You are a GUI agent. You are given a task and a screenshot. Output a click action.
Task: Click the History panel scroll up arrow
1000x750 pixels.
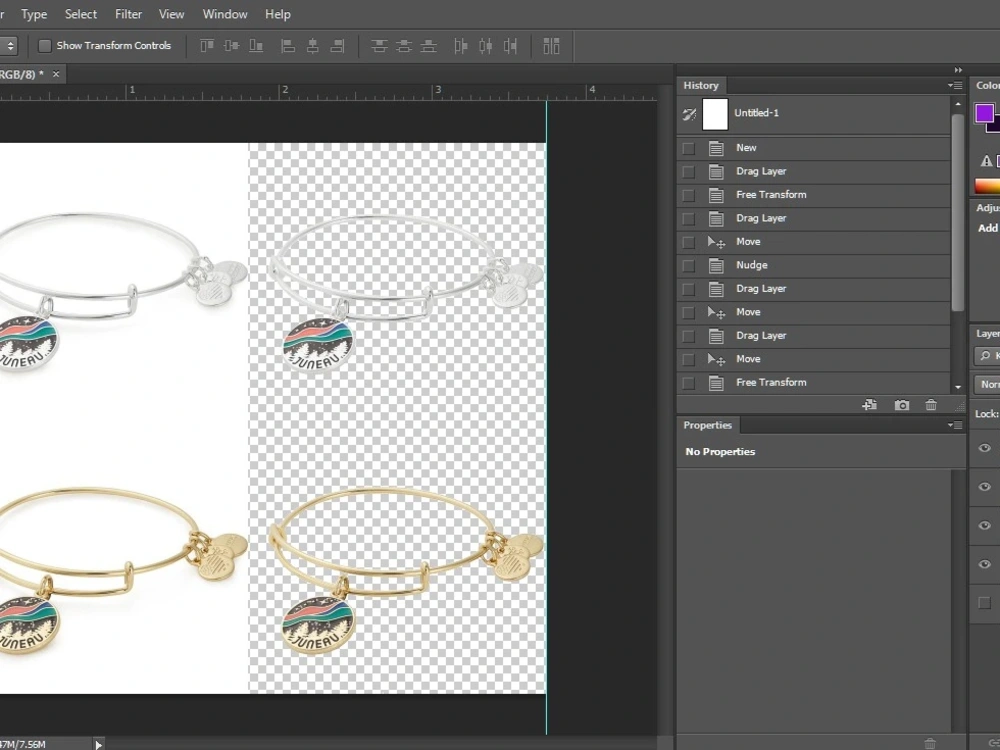pos(957,103)
